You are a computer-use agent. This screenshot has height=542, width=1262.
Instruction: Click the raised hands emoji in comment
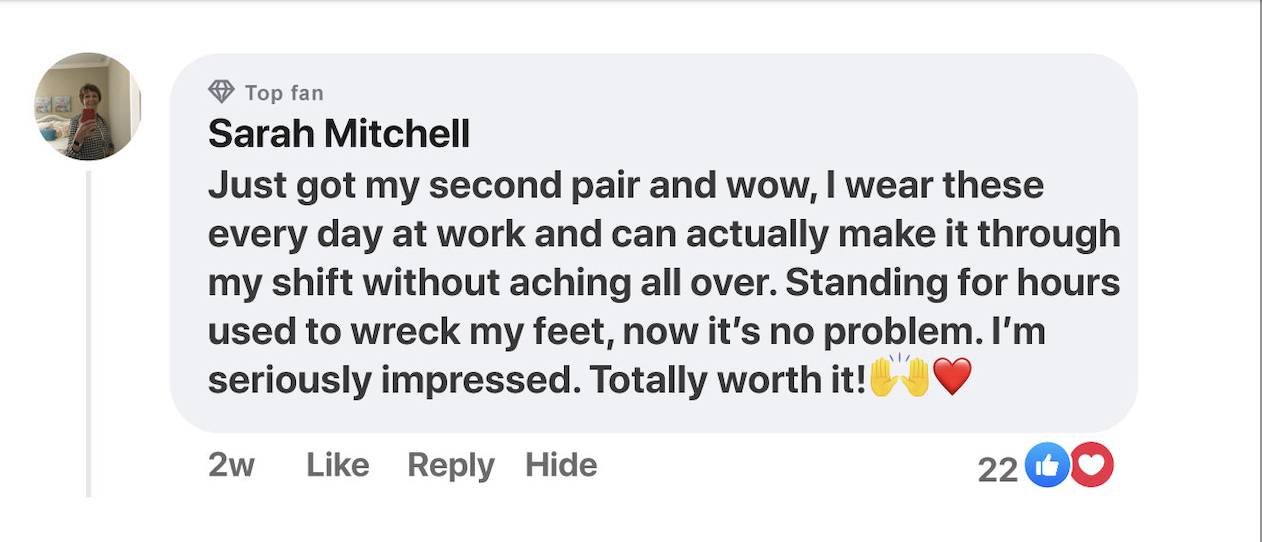(x=900, y=377)
